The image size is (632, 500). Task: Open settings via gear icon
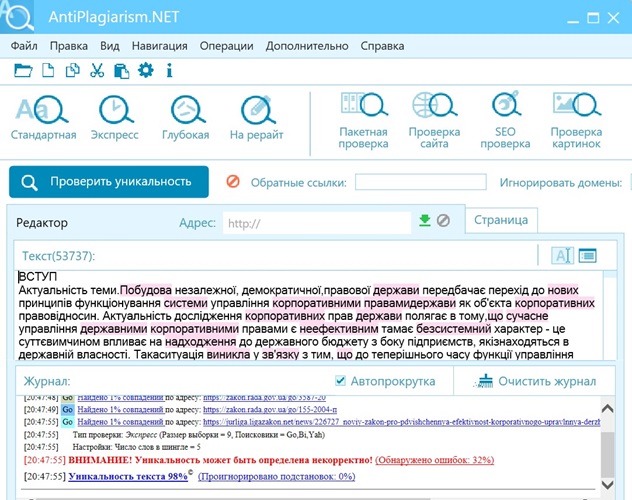[x=146, y=70]
